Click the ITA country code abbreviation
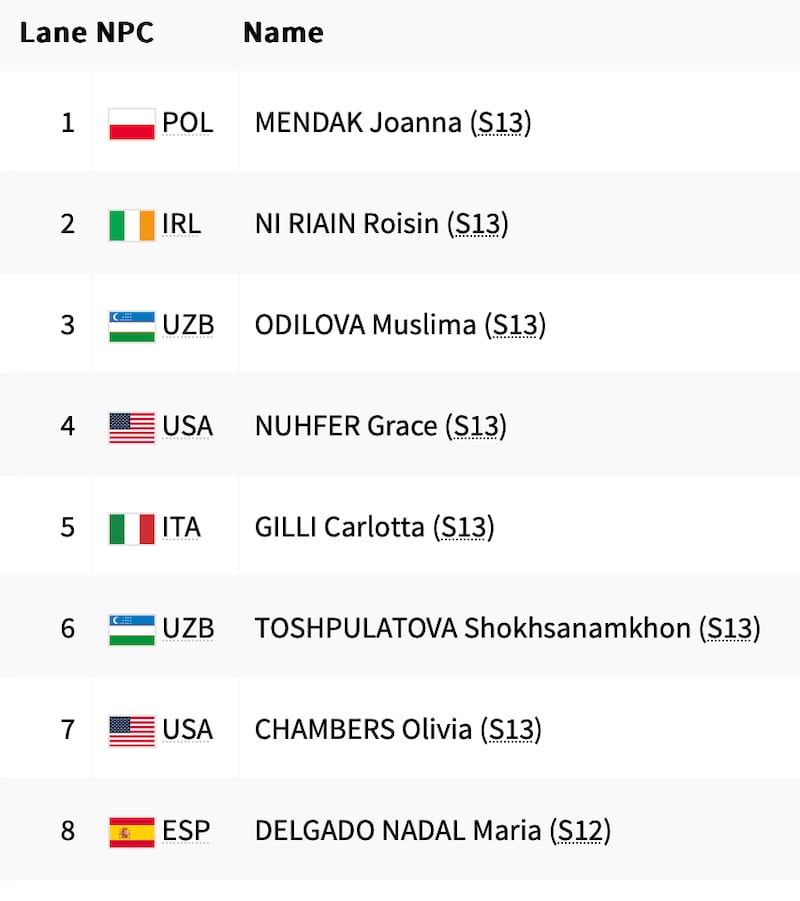800x901 pixels. (181, 528)
